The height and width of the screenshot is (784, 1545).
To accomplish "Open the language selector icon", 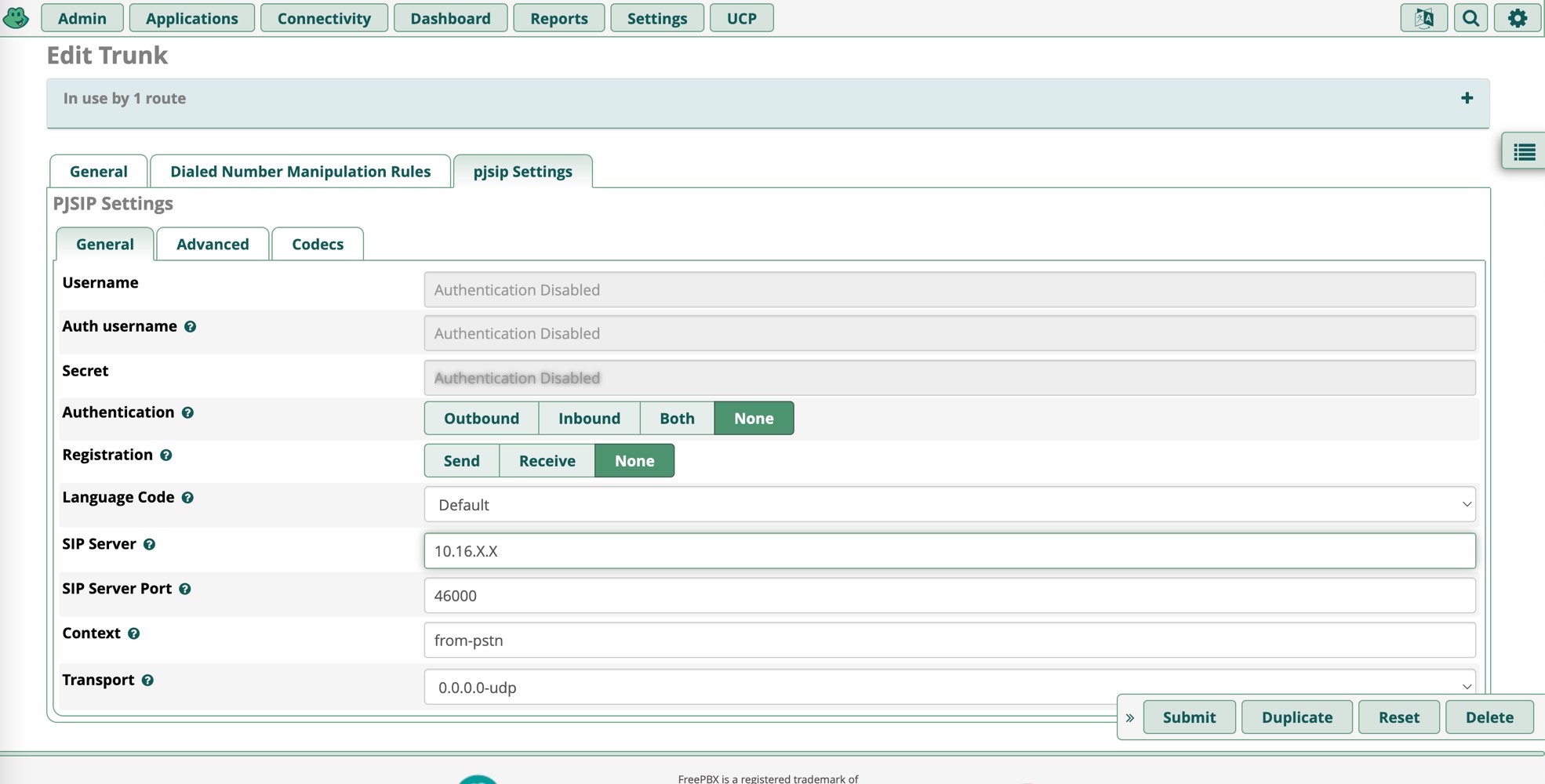I will click(x=1423, y=18).
